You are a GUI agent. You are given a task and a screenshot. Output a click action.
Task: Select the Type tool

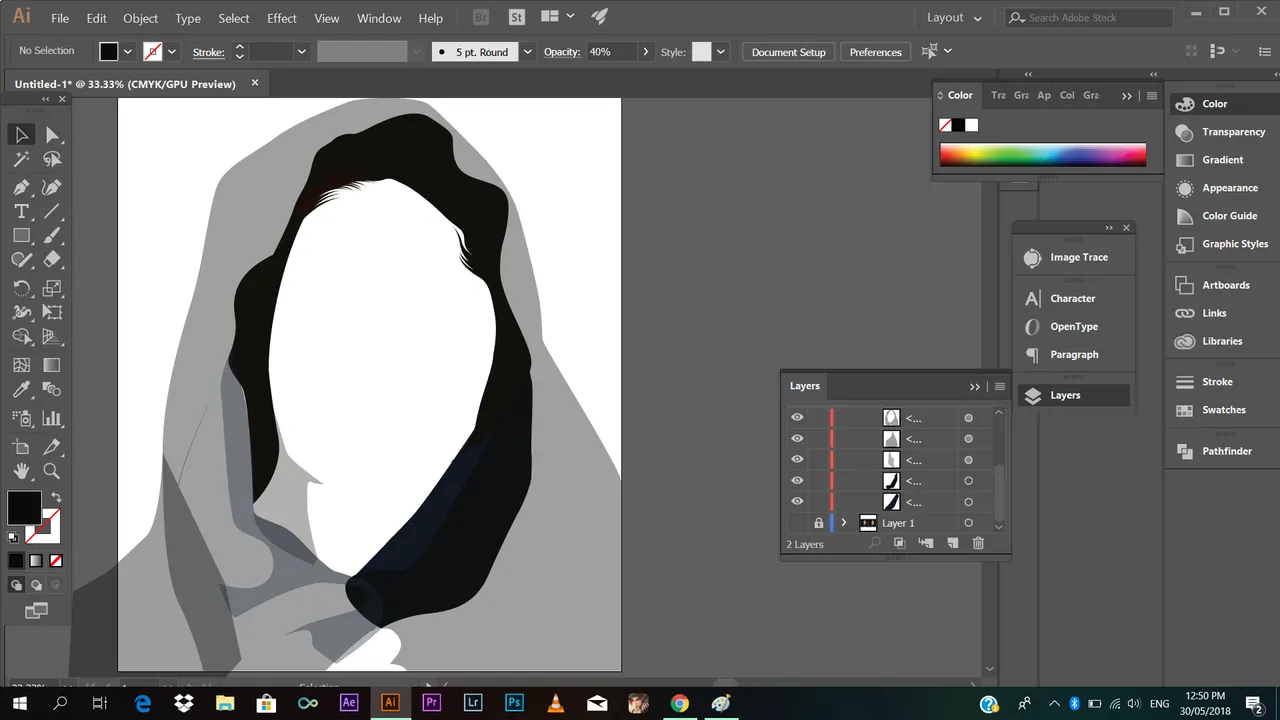(x=21, y=211)
